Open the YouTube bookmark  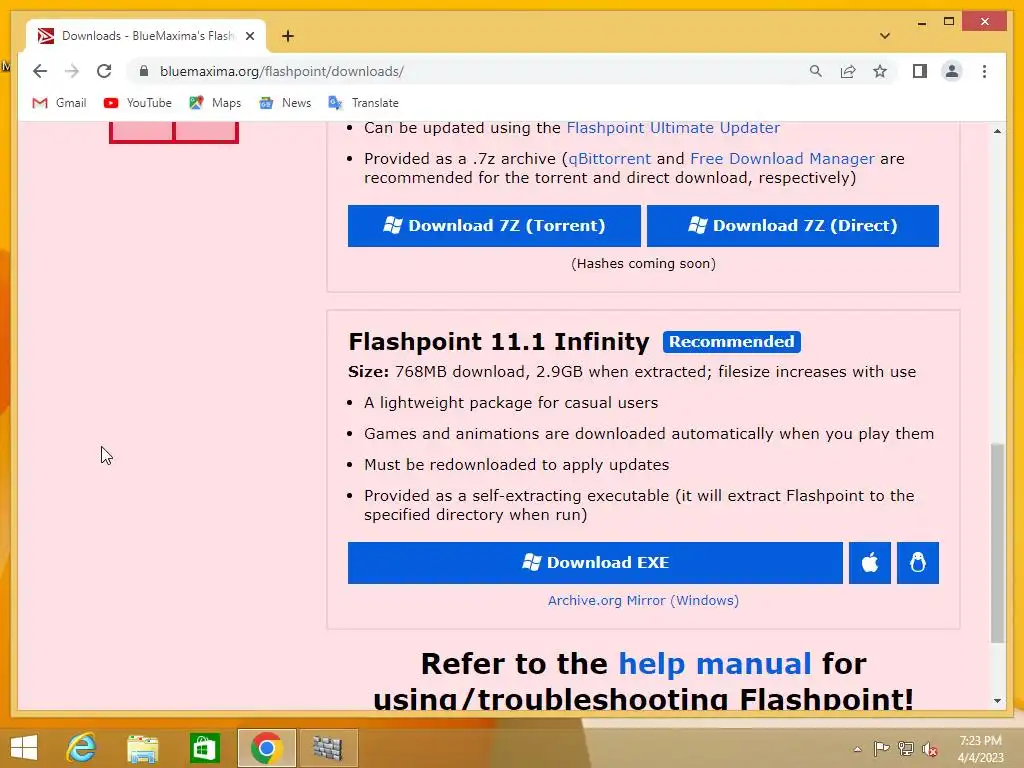(138, 103)
